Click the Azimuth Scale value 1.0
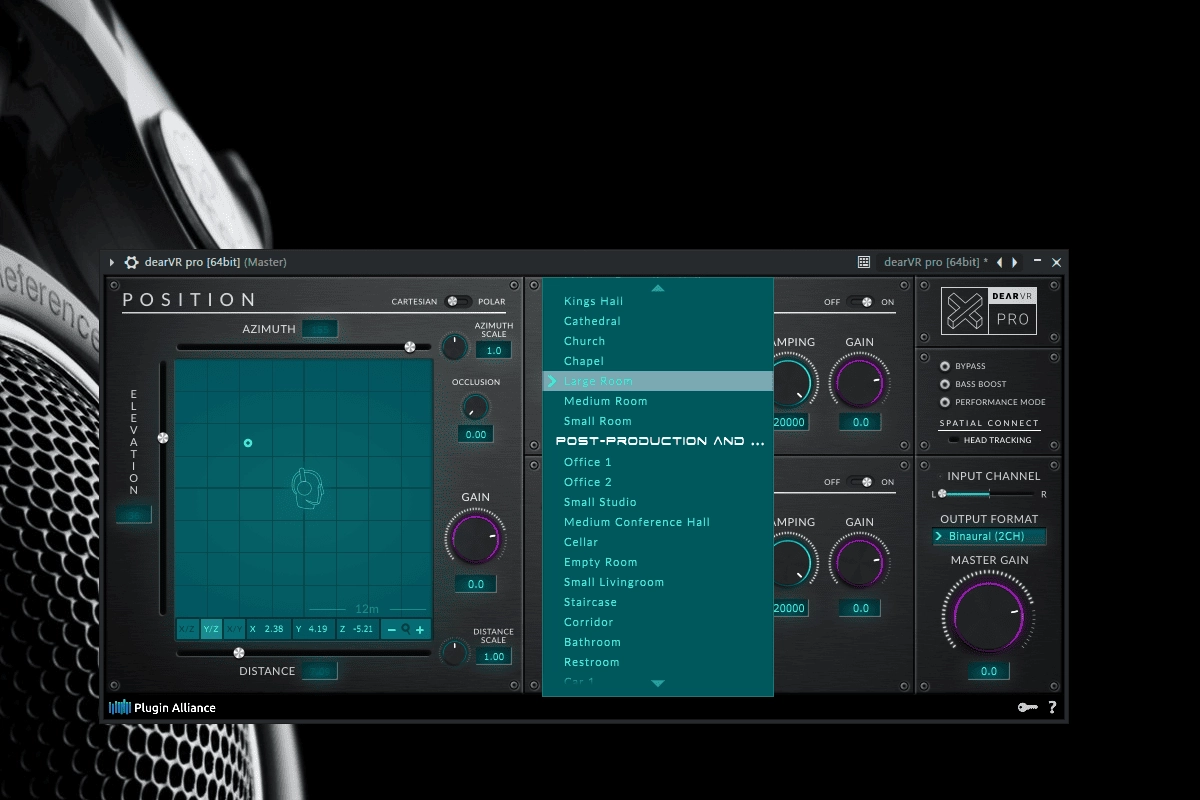Viewport: 1200px width, 800px height. point(494,351)
